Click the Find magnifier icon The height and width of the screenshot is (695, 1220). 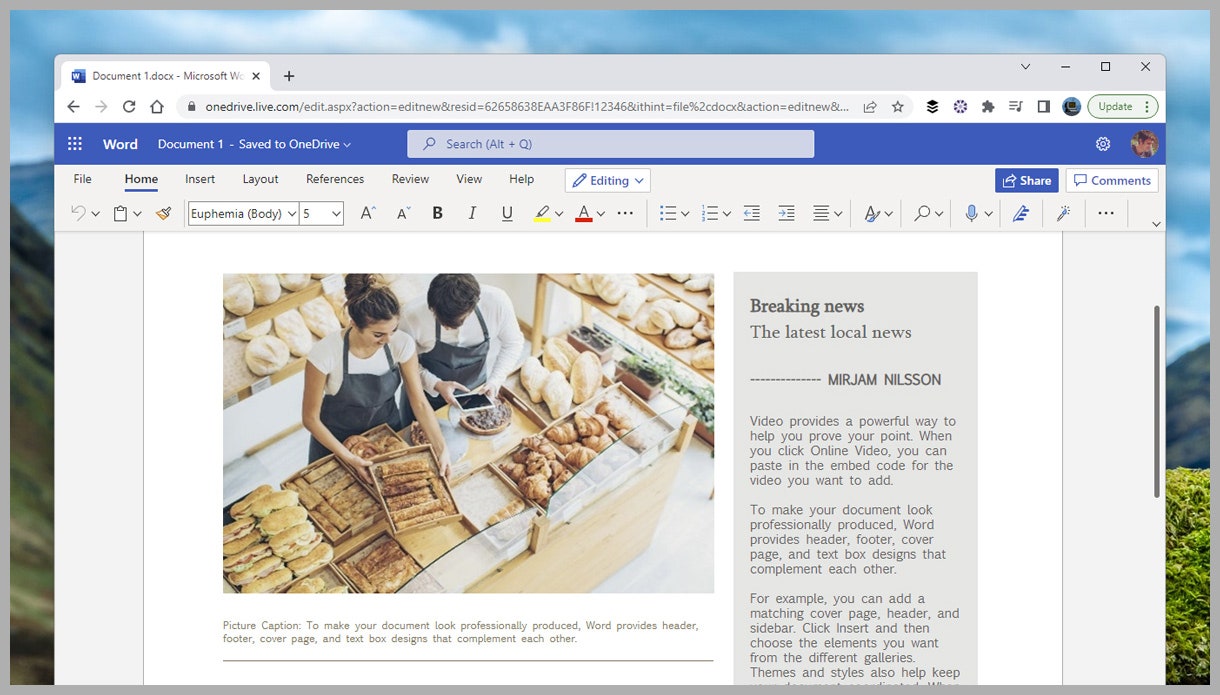click(920, 213)
